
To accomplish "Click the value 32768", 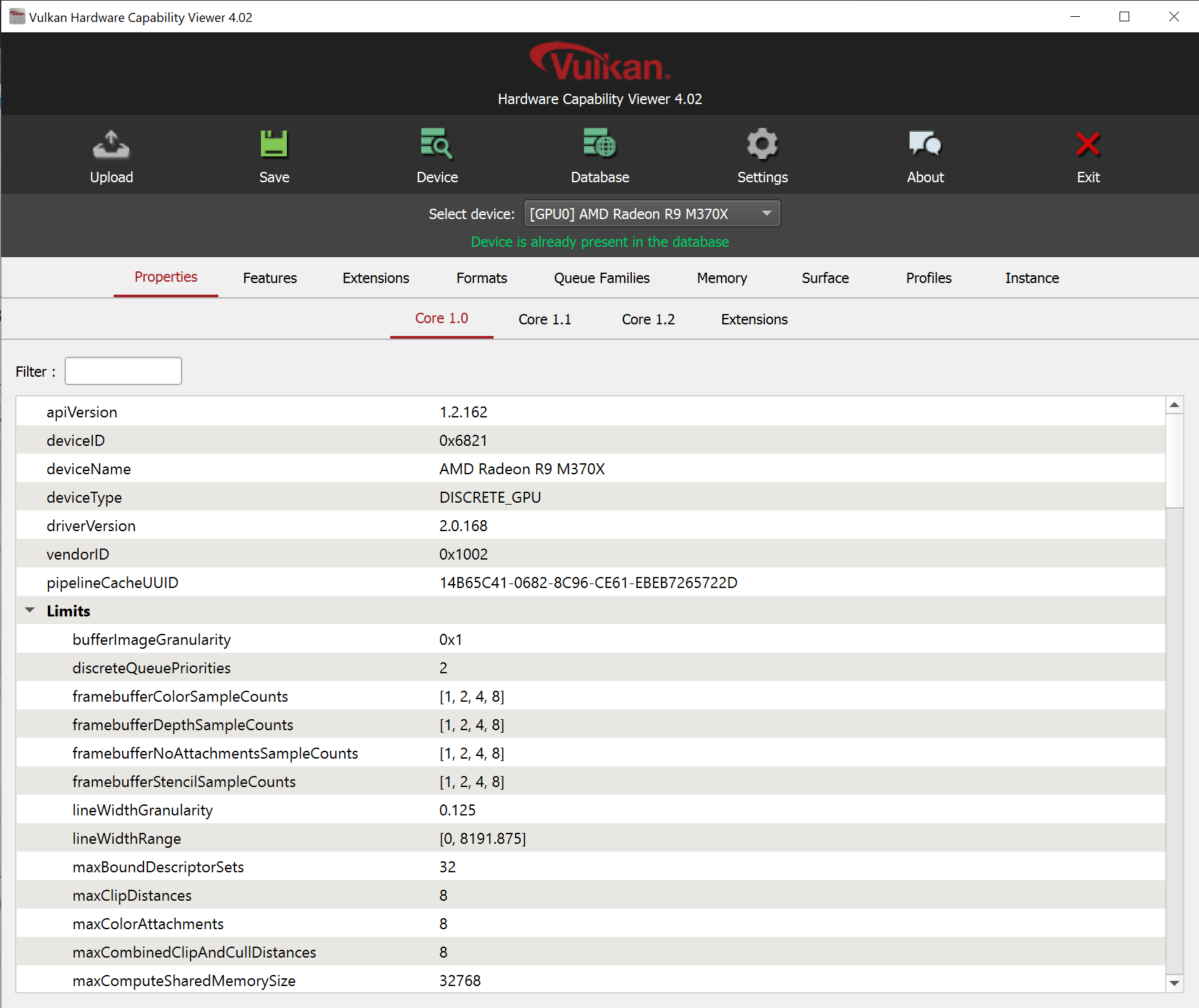I will tap(460, 981).
